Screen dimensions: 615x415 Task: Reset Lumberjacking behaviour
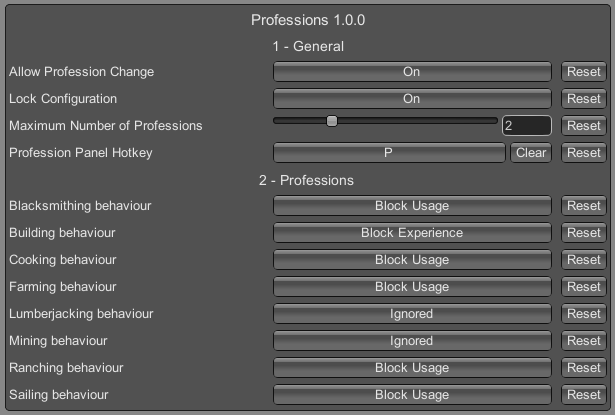click(x=584, y=314)
